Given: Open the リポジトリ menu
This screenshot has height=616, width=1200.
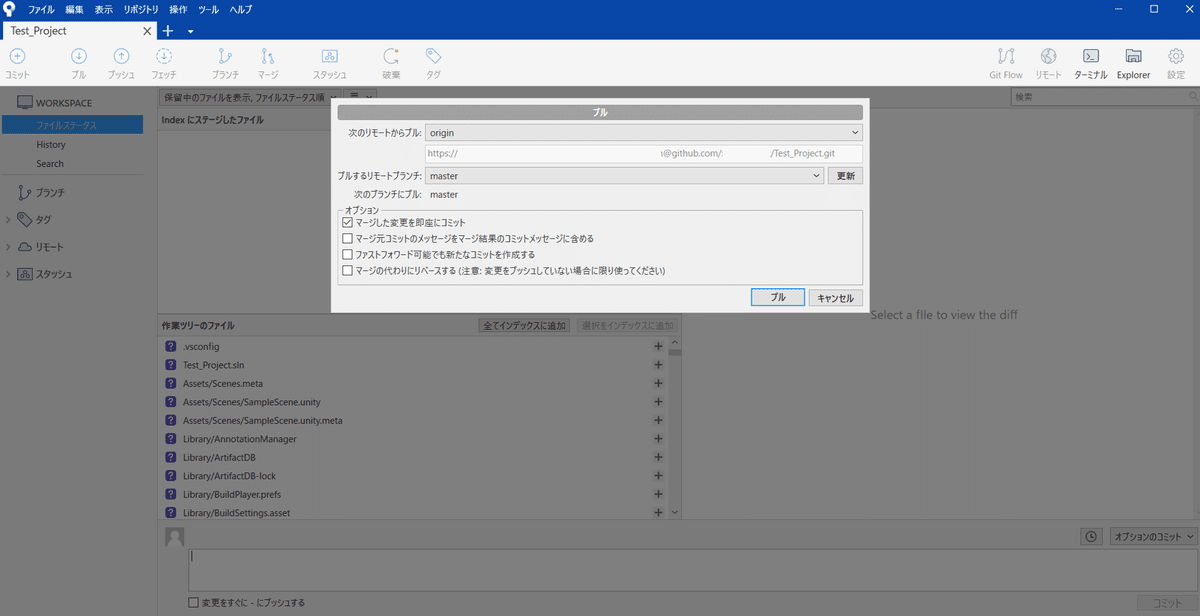Looking at the screenshot, I should 141,9.
